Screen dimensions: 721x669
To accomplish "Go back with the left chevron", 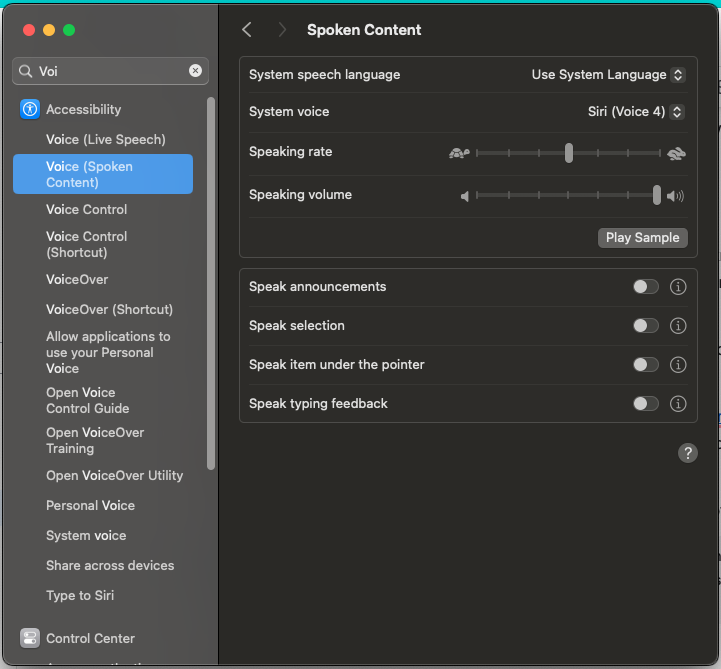I will 247,30.
